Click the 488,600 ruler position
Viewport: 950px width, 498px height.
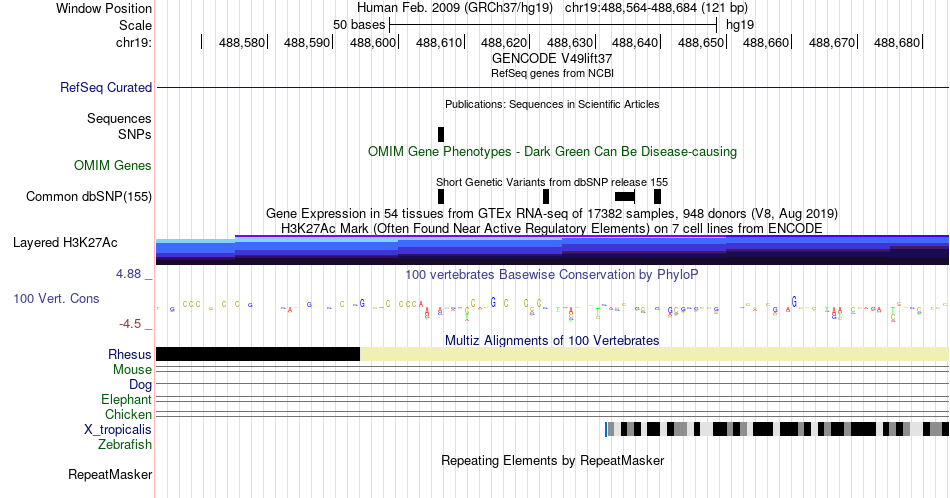click(373, 42)
